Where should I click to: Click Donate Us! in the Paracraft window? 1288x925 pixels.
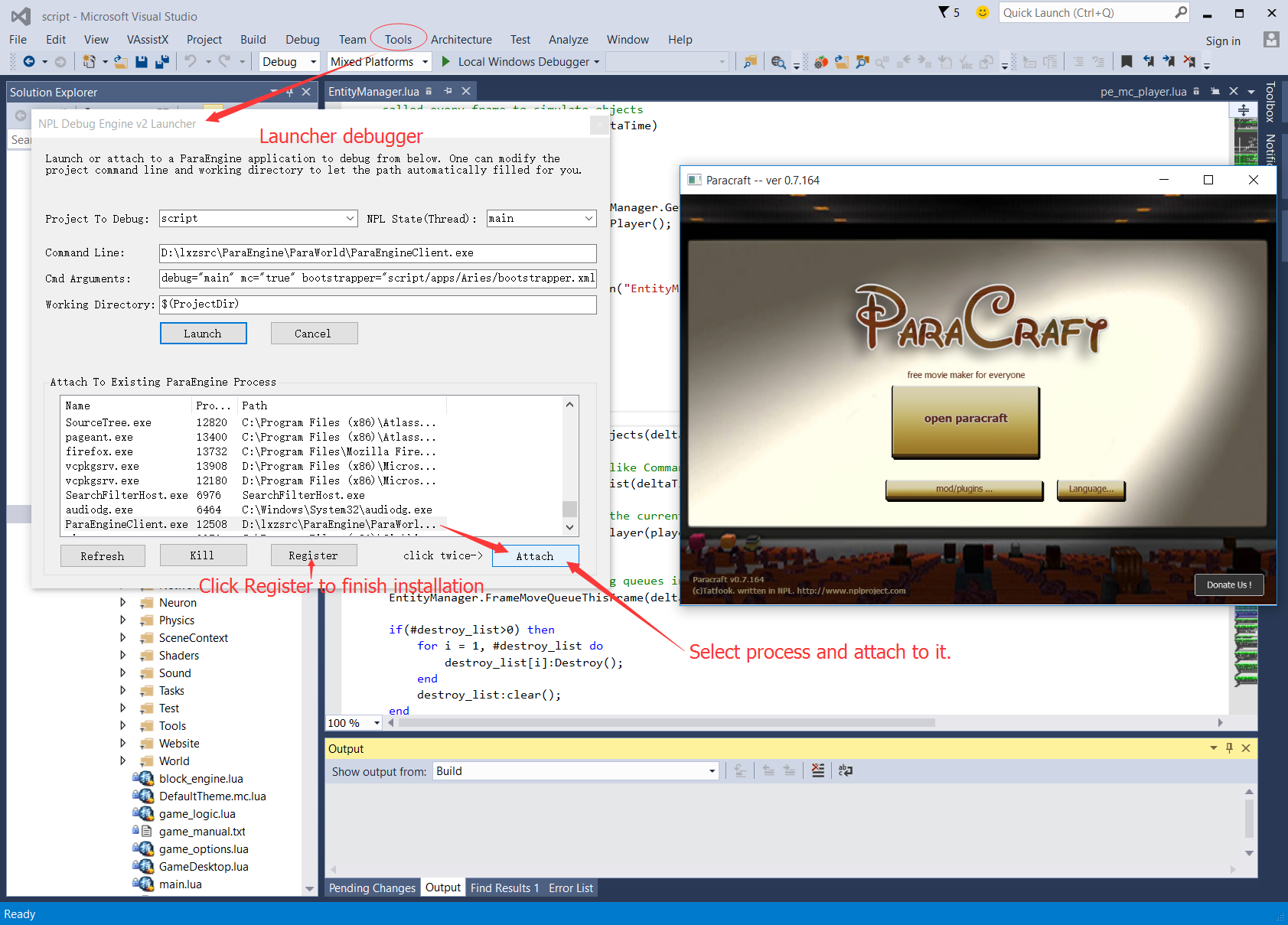click(1229, 585)
